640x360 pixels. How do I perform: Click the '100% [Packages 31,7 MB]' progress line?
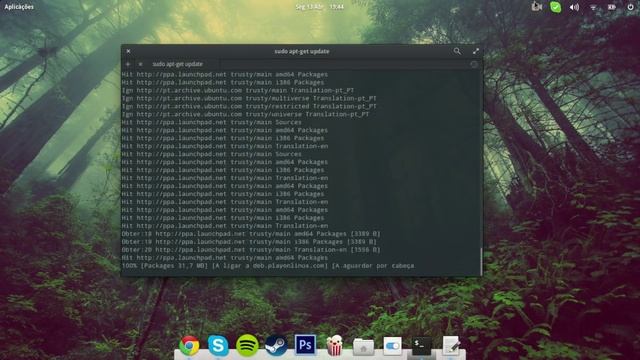[268, 266]
